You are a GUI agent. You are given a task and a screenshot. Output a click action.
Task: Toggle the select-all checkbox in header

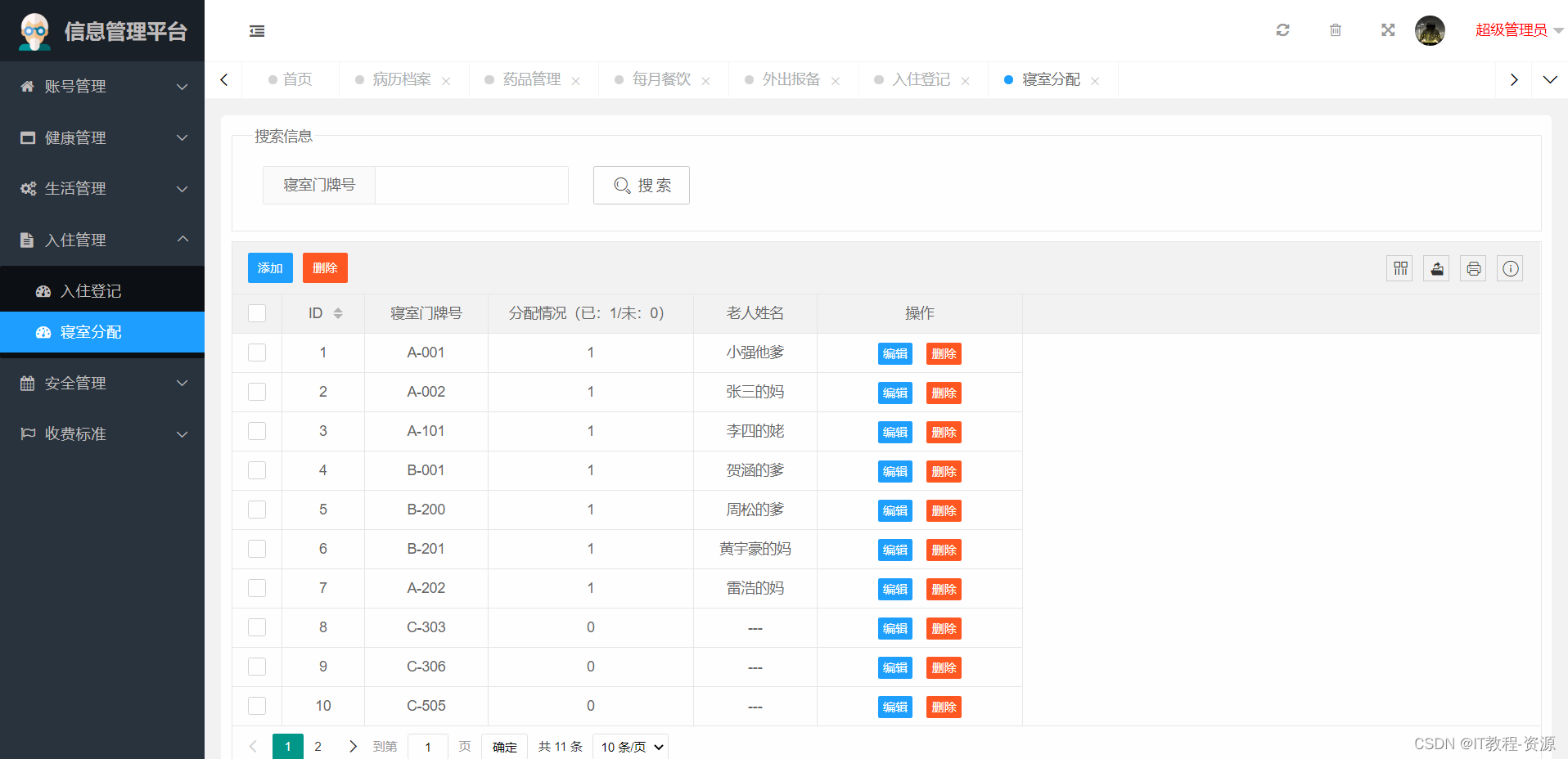click(257, 313)
